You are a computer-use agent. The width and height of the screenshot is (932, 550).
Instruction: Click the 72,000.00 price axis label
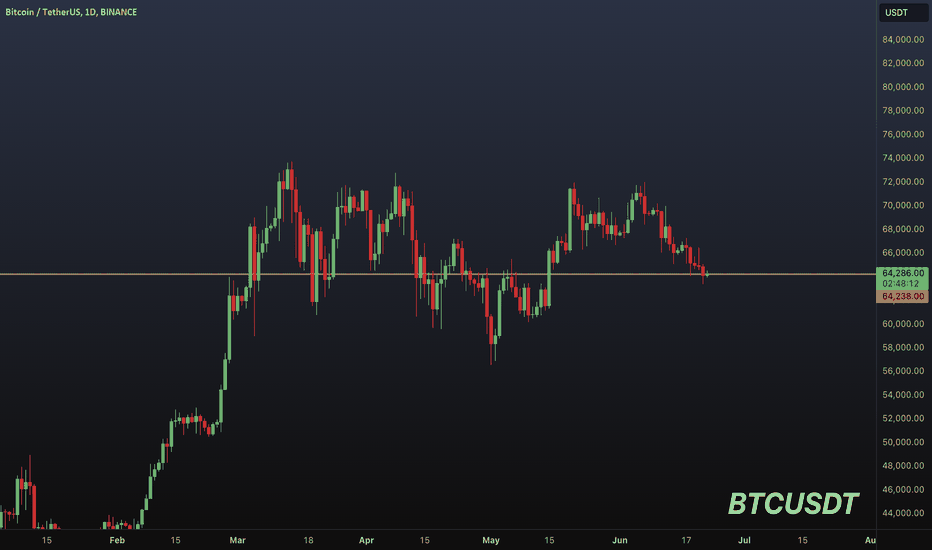pyautogui.click(x=903, y=181)
